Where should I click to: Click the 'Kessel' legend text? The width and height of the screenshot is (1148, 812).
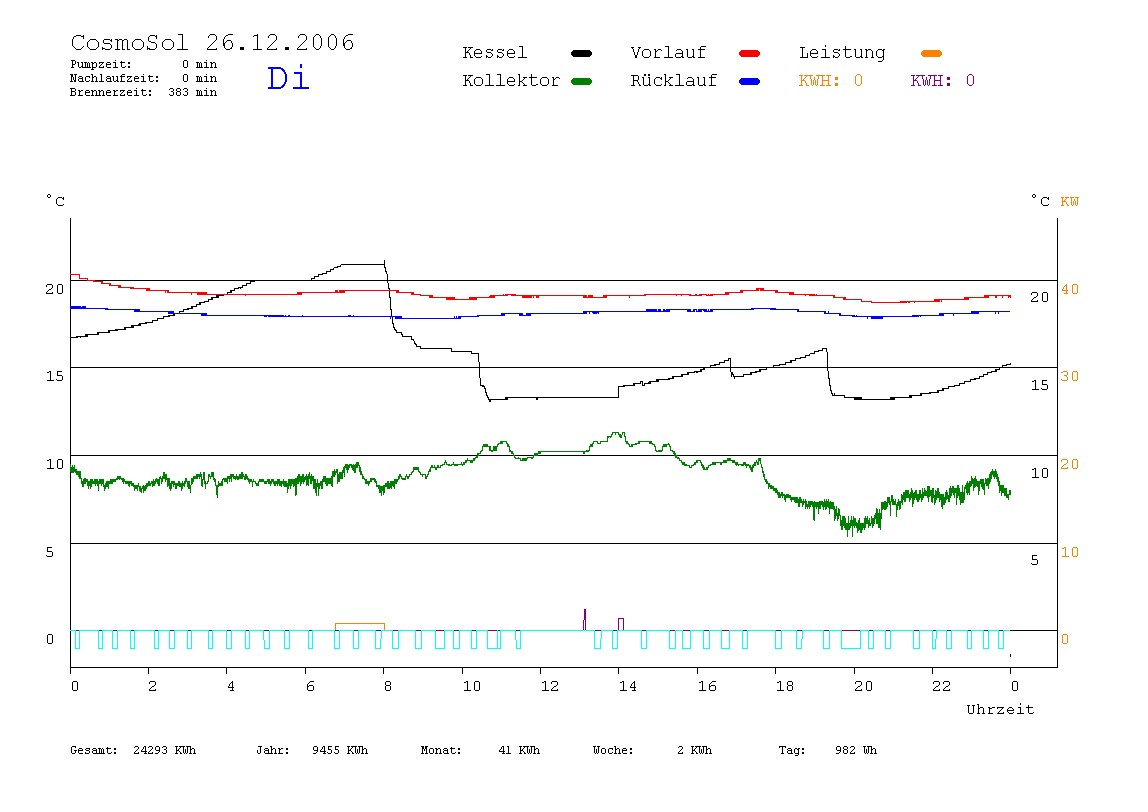495,53
